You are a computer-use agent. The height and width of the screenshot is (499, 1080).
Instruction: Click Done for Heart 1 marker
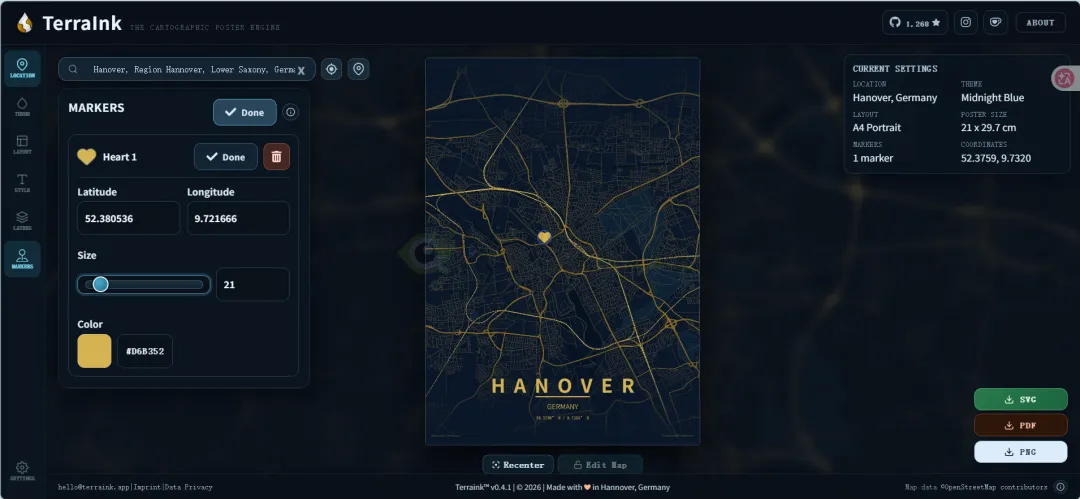point(226,156)
